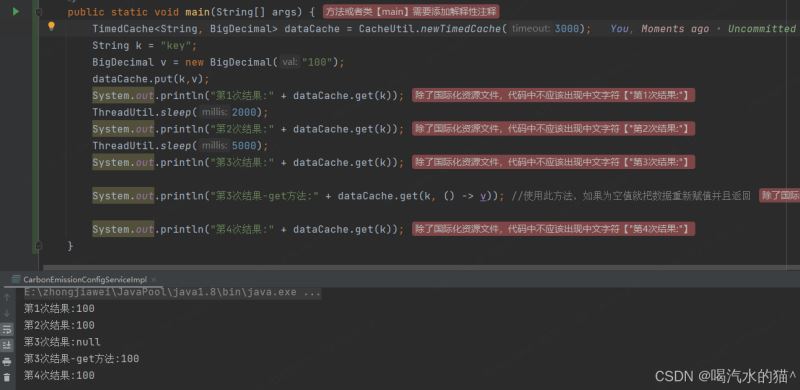Jump down the stack trace in console

click(7, 313)
